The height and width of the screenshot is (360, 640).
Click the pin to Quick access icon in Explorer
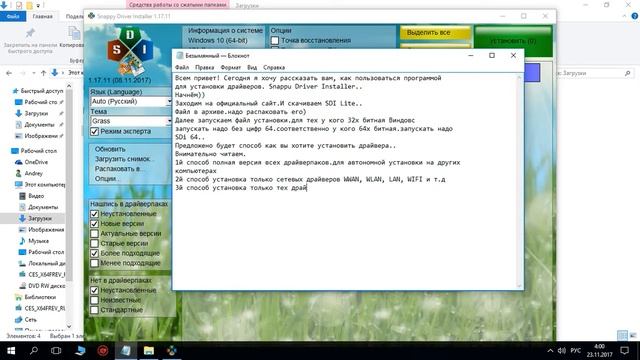(x=30, y=33)
